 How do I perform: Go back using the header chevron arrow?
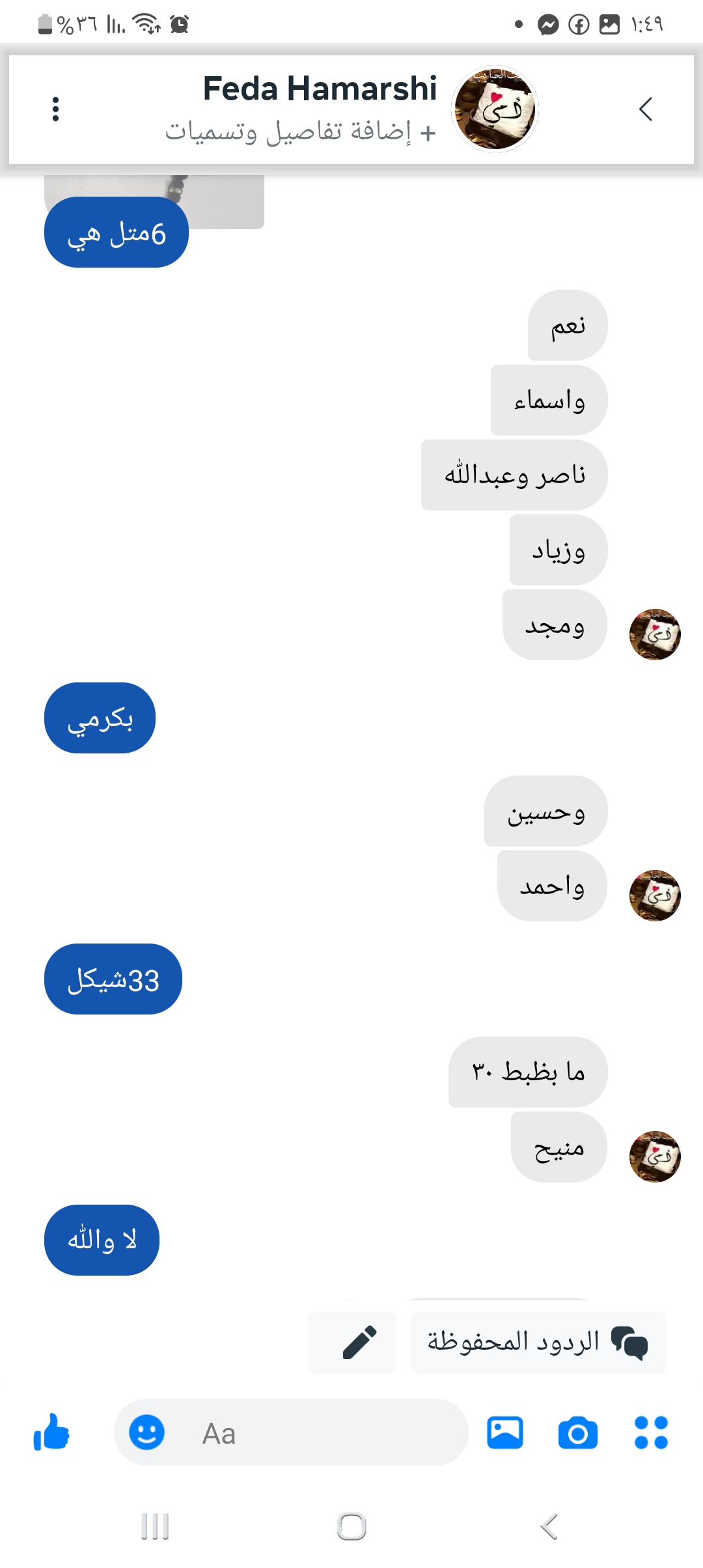(646, 109)
